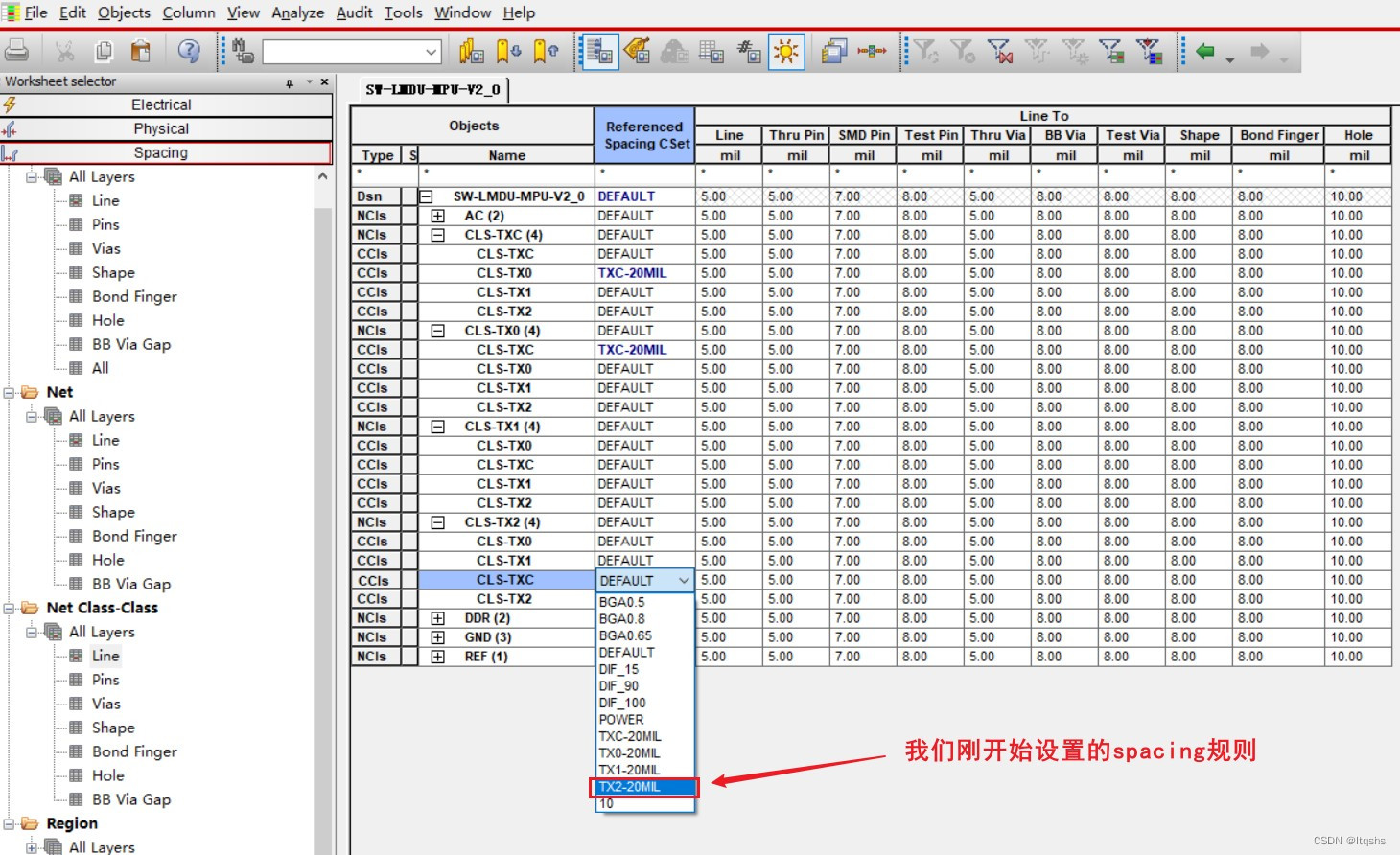The image size is (1400, 855).
Task: Click the Print icon on the toolbar
Action: (17, 51)
